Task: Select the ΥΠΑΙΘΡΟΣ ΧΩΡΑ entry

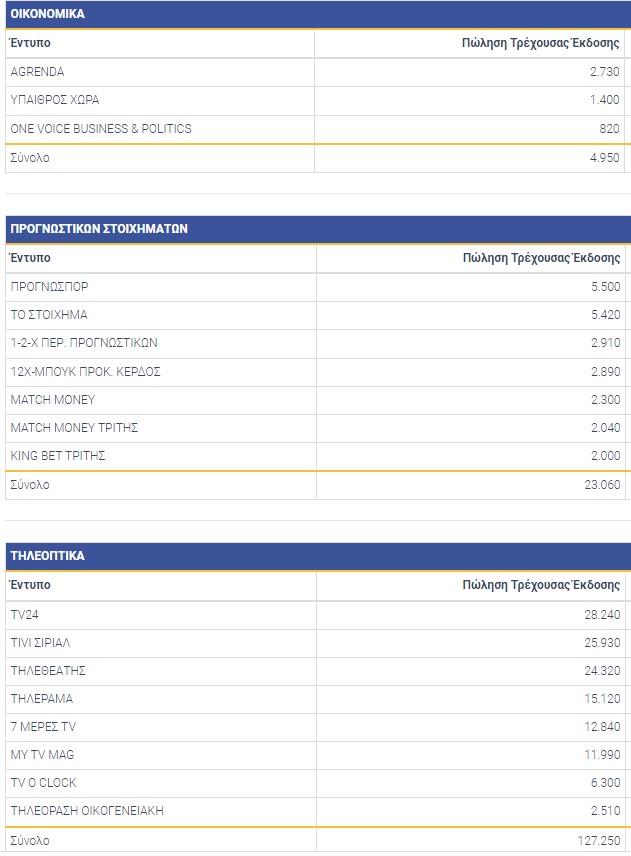Action: pyautogui.click(x=55, y=100)
